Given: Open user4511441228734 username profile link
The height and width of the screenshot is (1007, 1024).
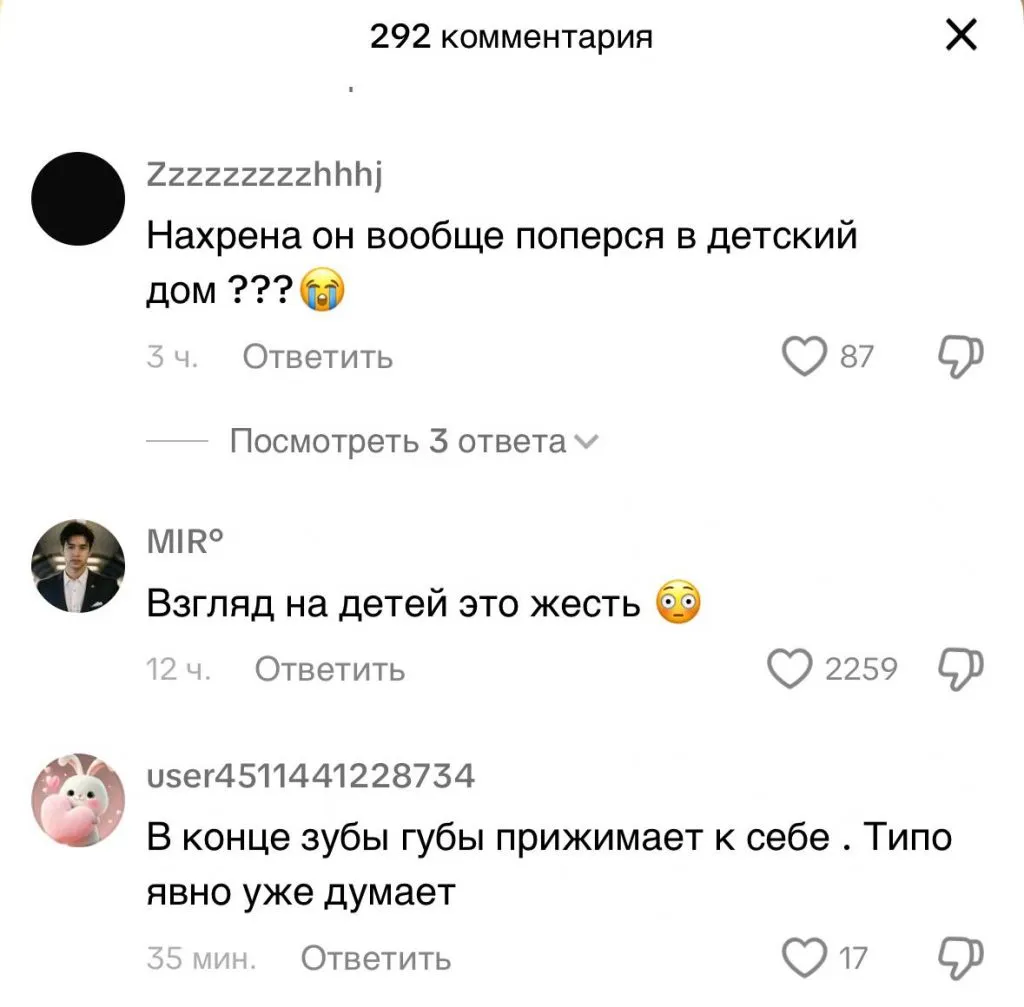Looking at the screenshot, I should (311, 776).
